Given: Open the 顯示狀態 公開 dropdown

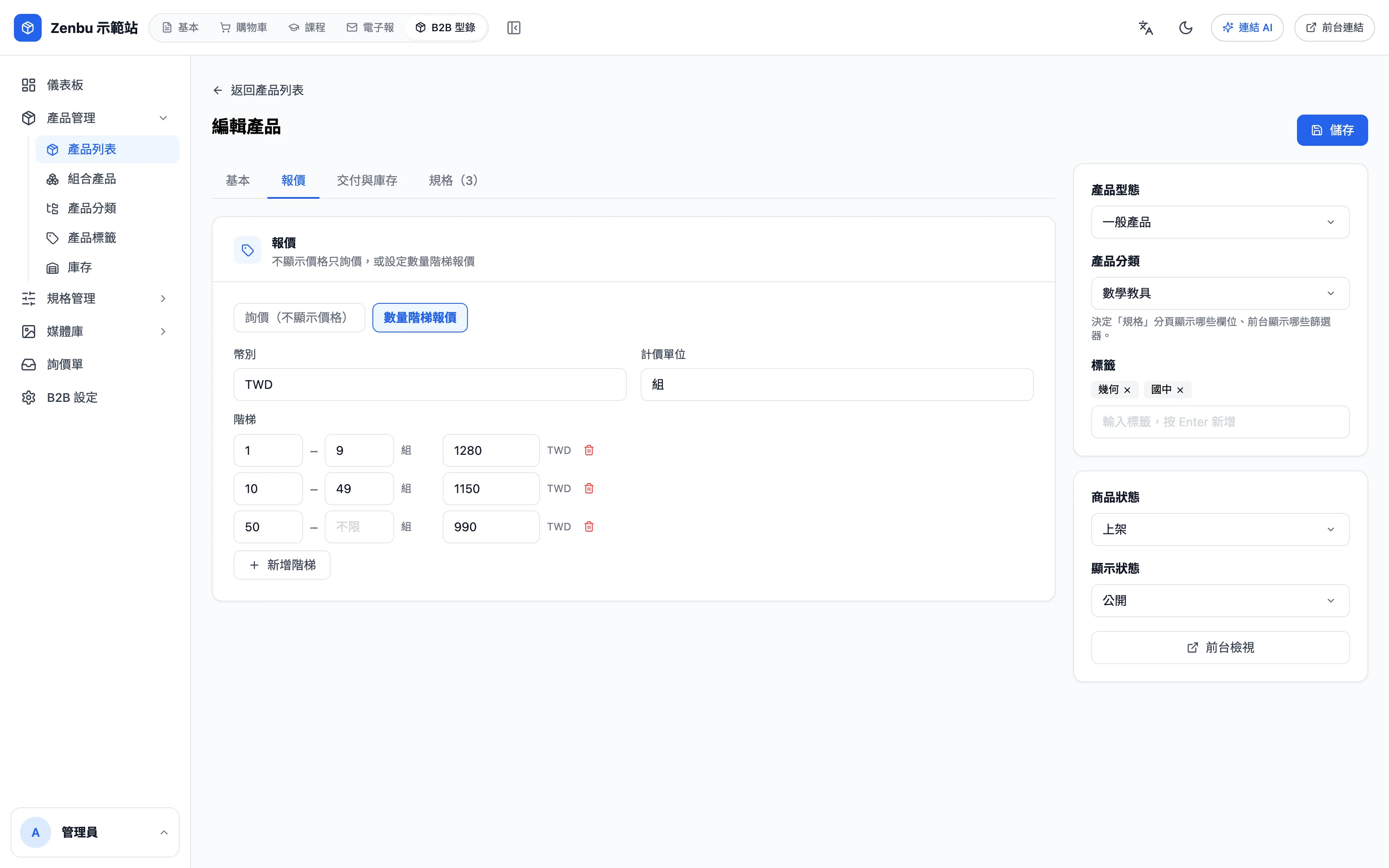Looking at the screenshot, I should coord(1220,601).
